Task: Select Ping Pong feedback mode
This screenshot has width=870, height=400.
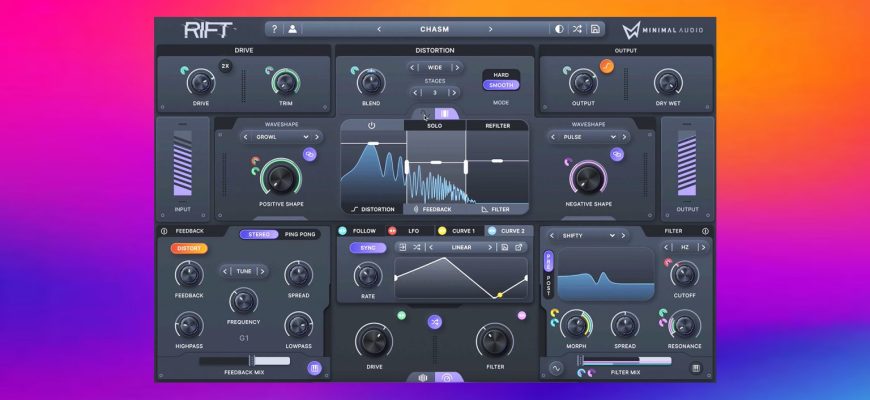Action: coord(299,234)
